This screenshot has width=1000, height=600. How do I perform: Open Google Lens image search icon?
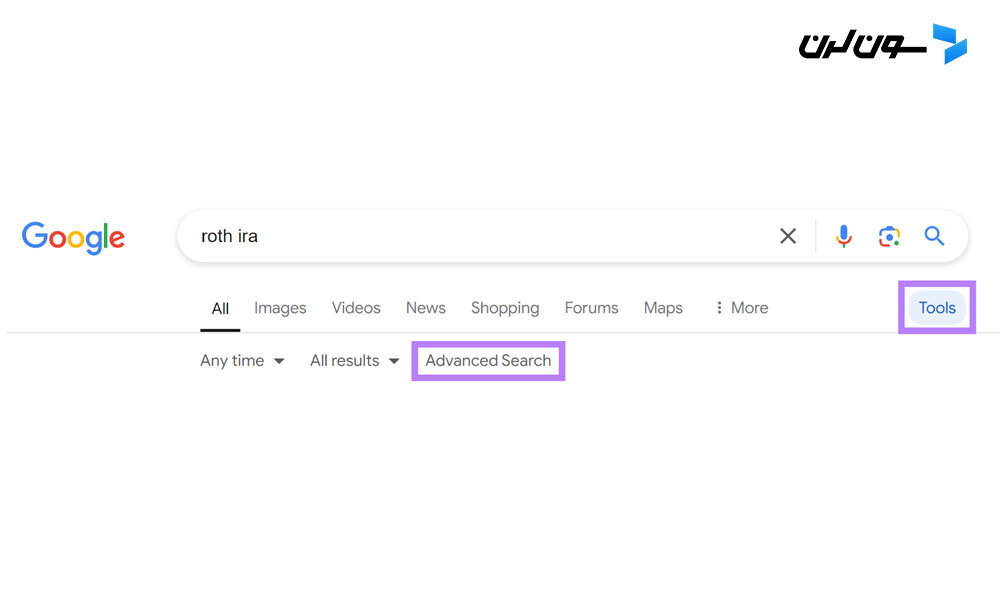point(889,237)
